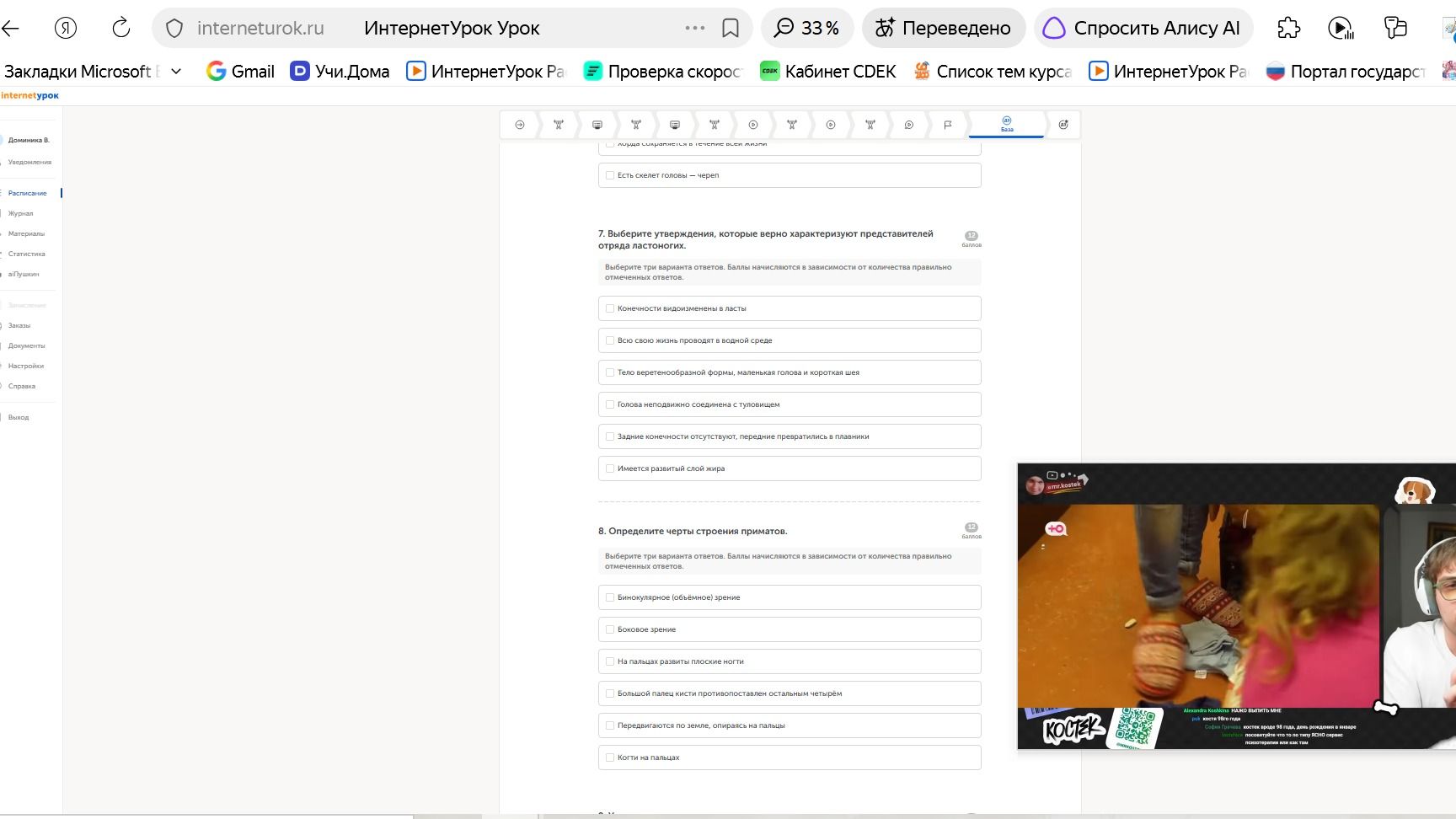Open the 33% zoom level control
Viewport: 1456px width, 819px height.
[807, 28]
